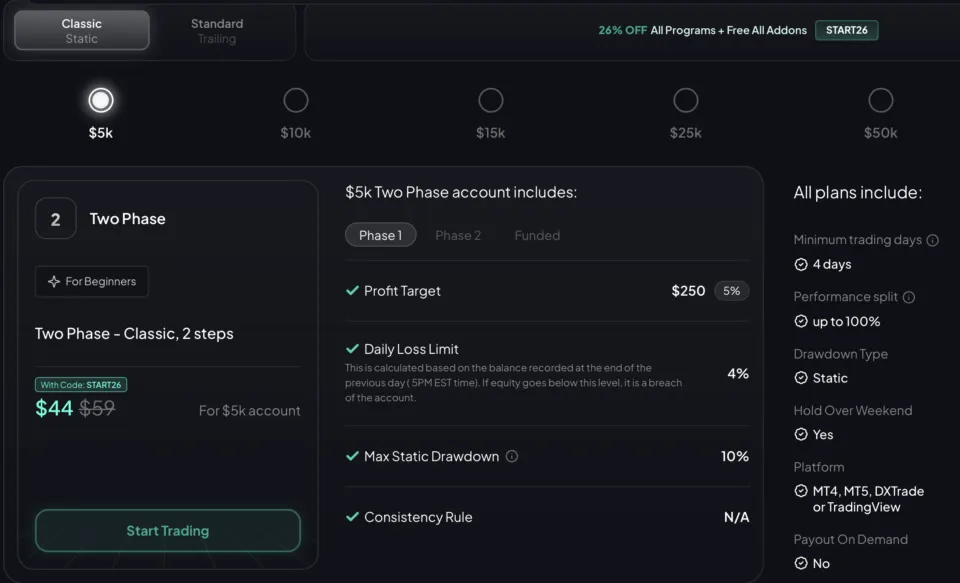Switch to the Funded tab
This screenshot has width=960, height=583.
point(536,235)
